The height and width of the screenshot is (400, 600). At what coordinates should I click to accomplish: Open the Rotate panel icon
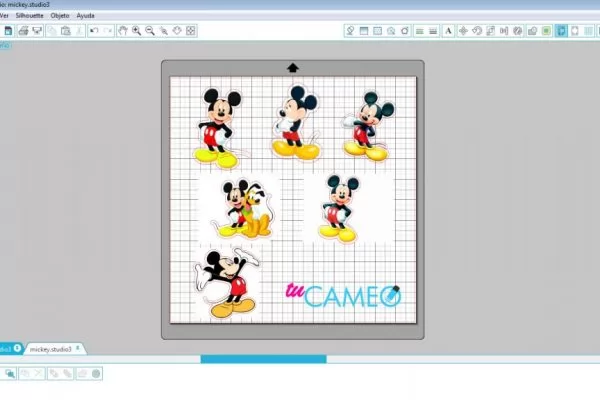pyautogui.click(x=477, y=31)
